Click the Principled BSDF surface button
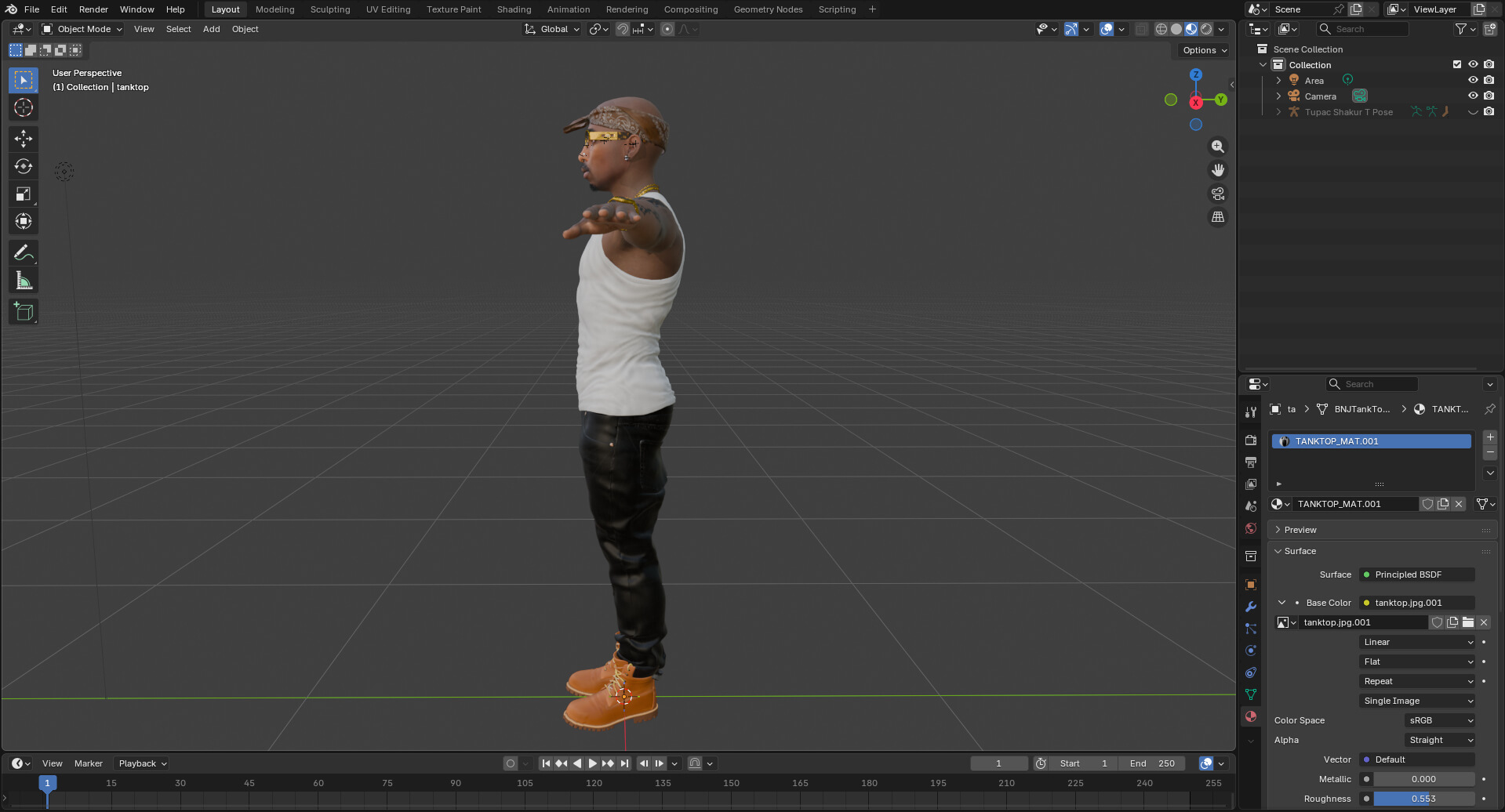The image size is (1505, 812). [x=1417, y=575]
